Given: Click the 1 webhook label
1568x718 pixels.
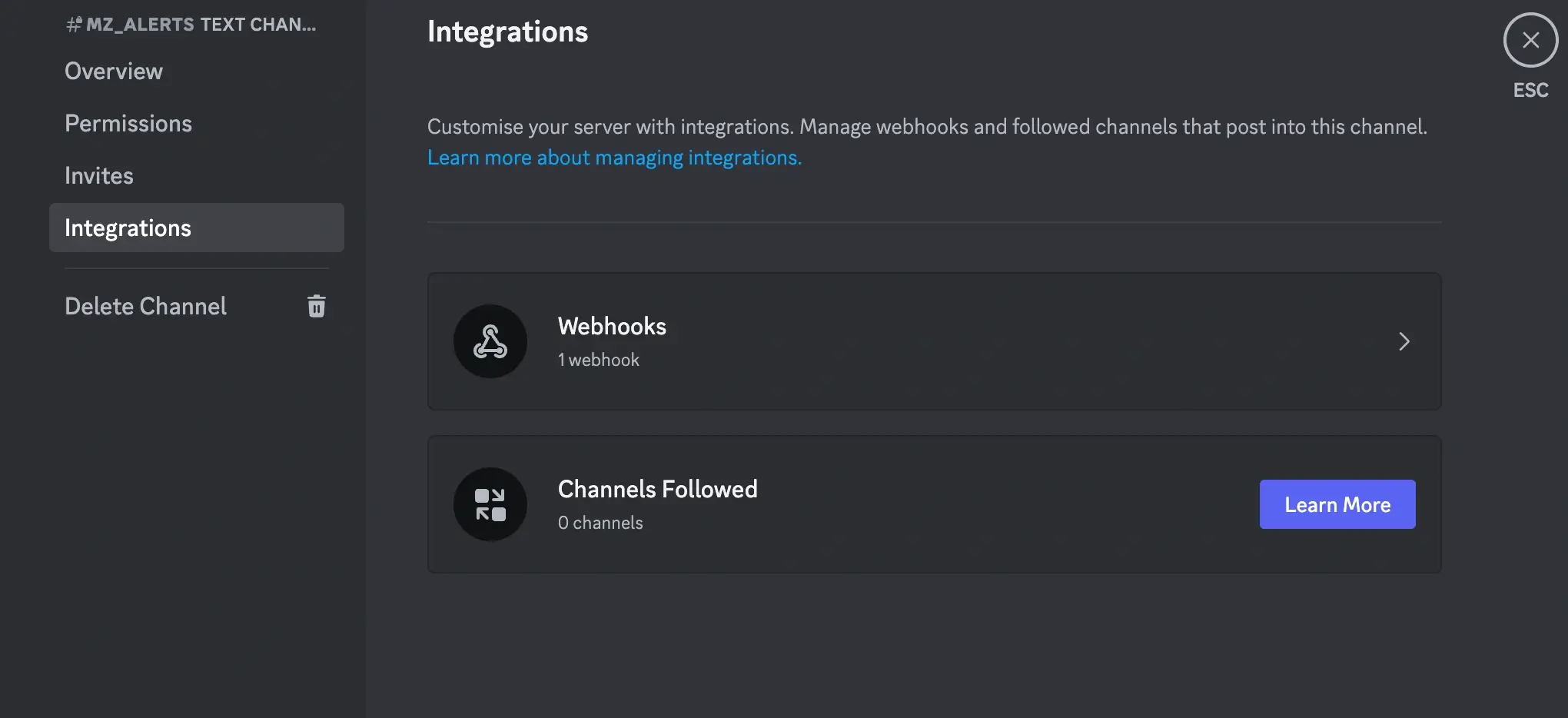Looking at the screenshot, I should coord(599,359).
